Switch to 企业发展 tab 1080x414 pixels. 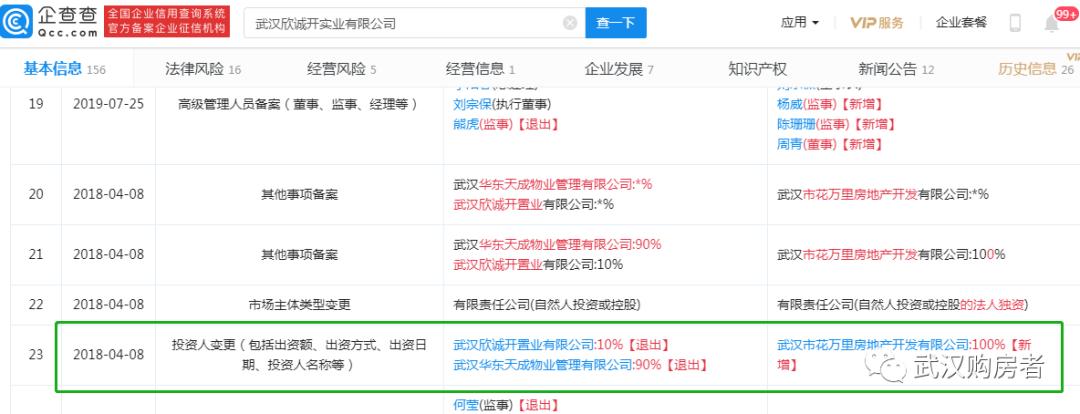[619, 69]
